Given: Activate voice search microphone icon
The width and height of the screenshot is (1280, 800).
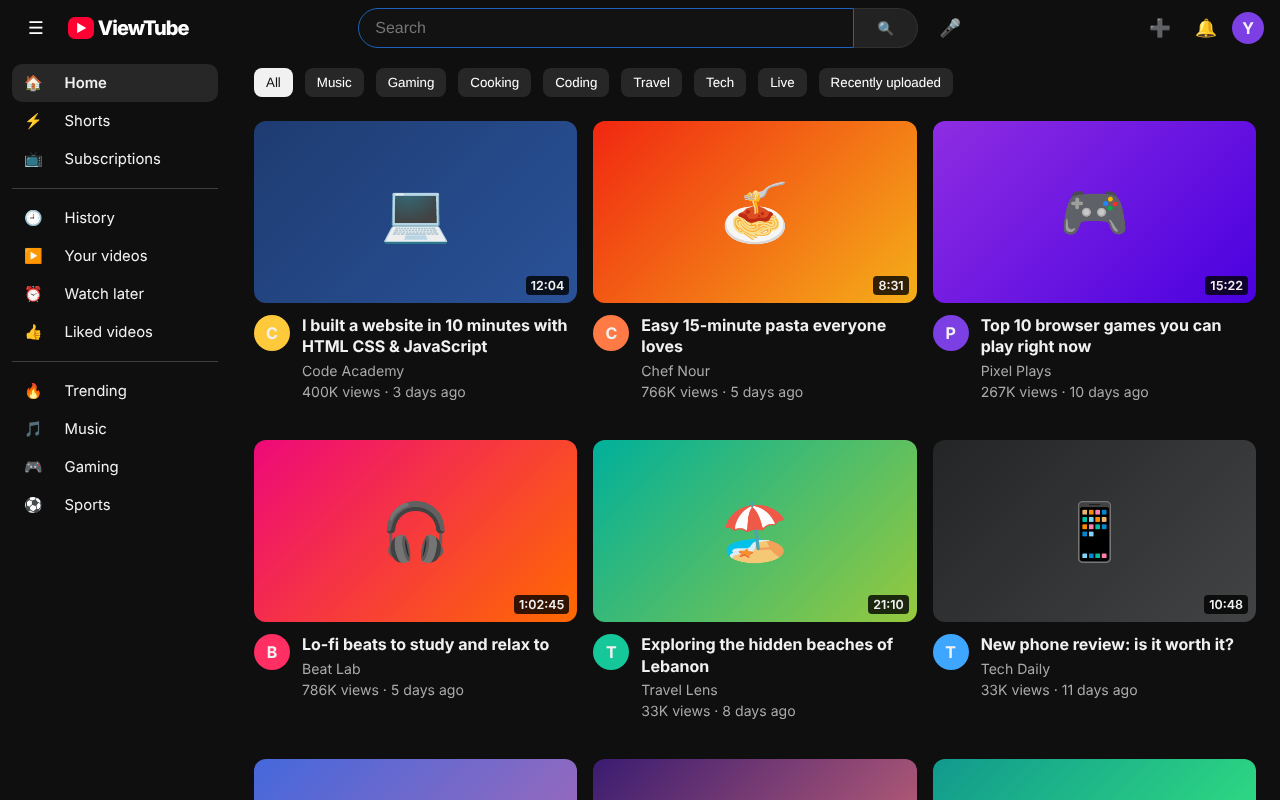Looking at the screenshot, I should 950,28.
